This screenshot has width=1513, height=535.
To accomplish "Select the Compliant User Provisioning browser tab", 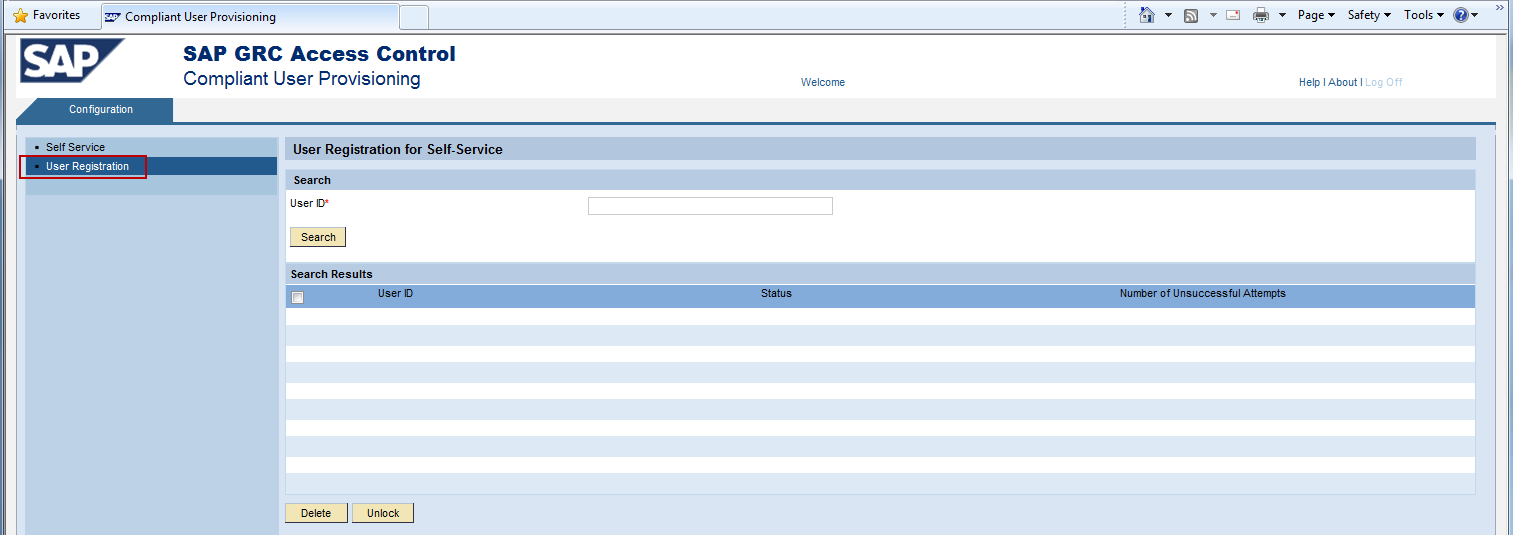I will click(249, 17).
